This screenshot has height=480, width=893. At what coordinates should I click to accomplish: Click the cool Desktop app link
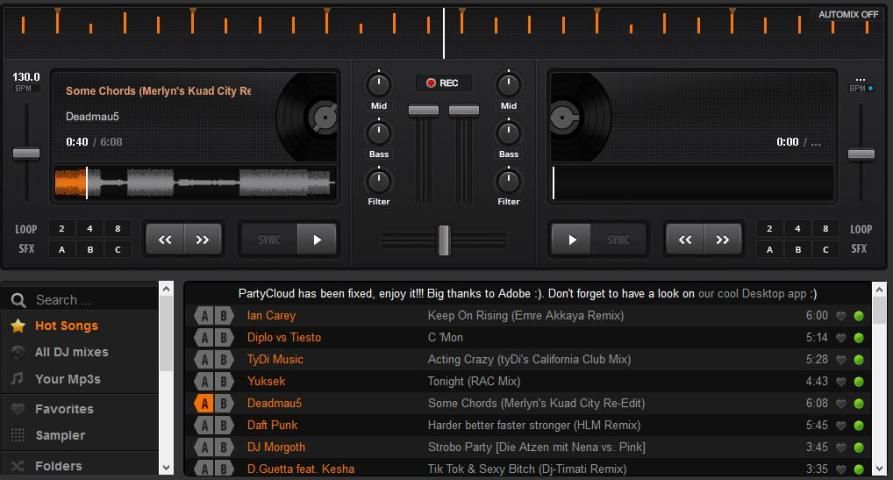[756, 294]
